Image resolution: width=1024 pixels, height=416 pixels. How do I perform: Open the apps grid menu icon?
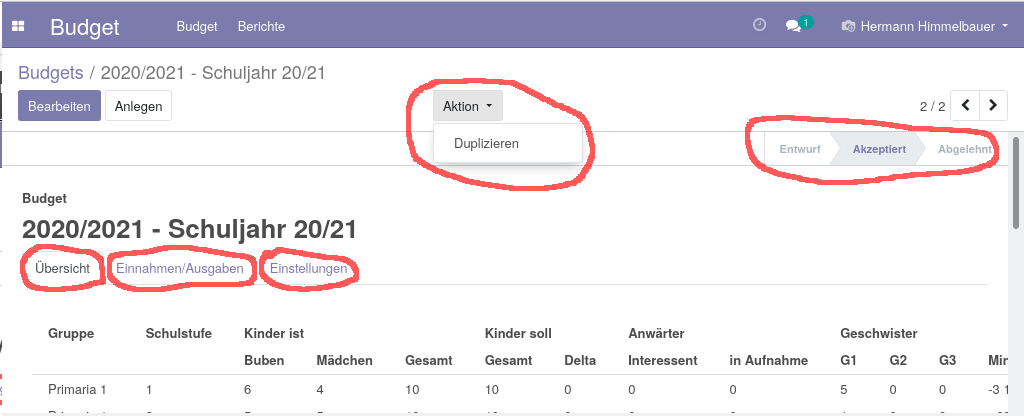18,26
